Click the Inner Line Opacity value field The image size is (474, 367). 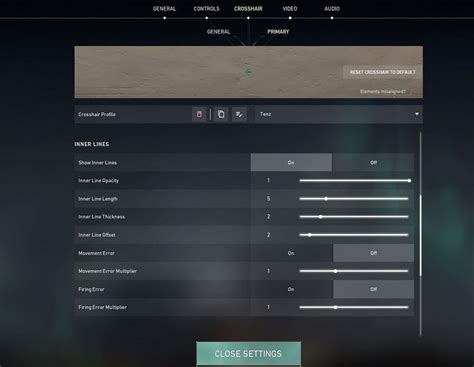coord(268,181)
